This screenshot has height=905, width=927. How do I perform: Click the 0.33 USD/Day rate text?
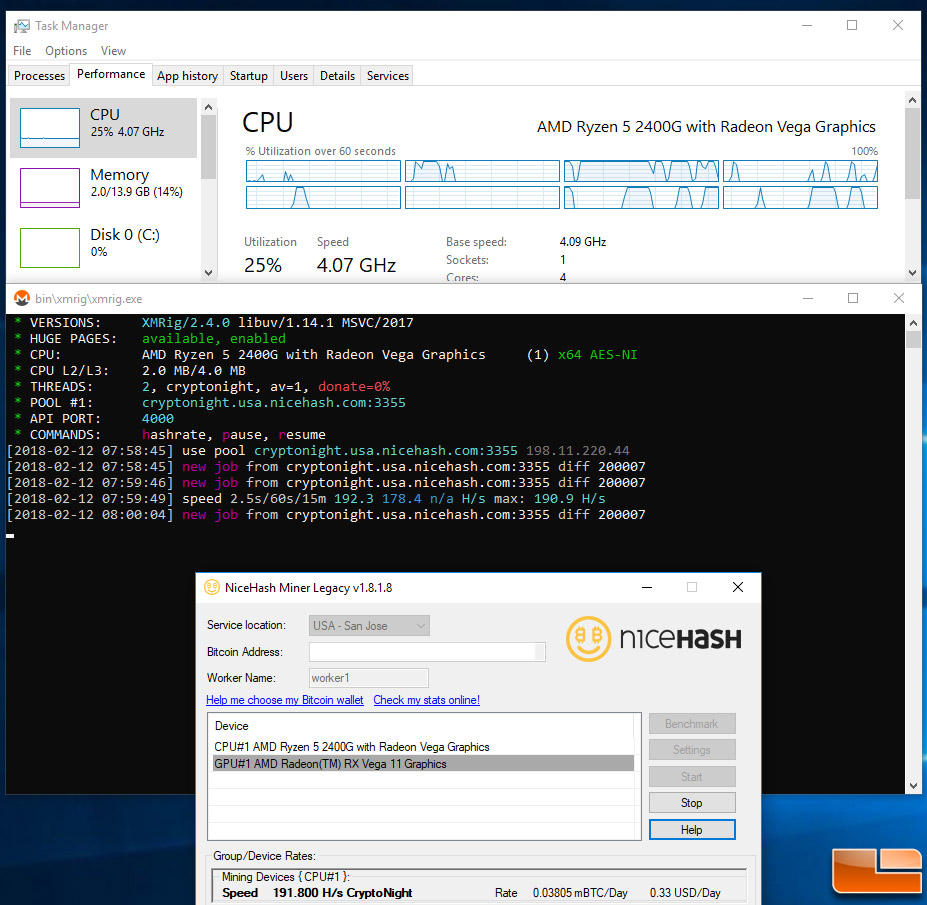click(x=685, y=893)
